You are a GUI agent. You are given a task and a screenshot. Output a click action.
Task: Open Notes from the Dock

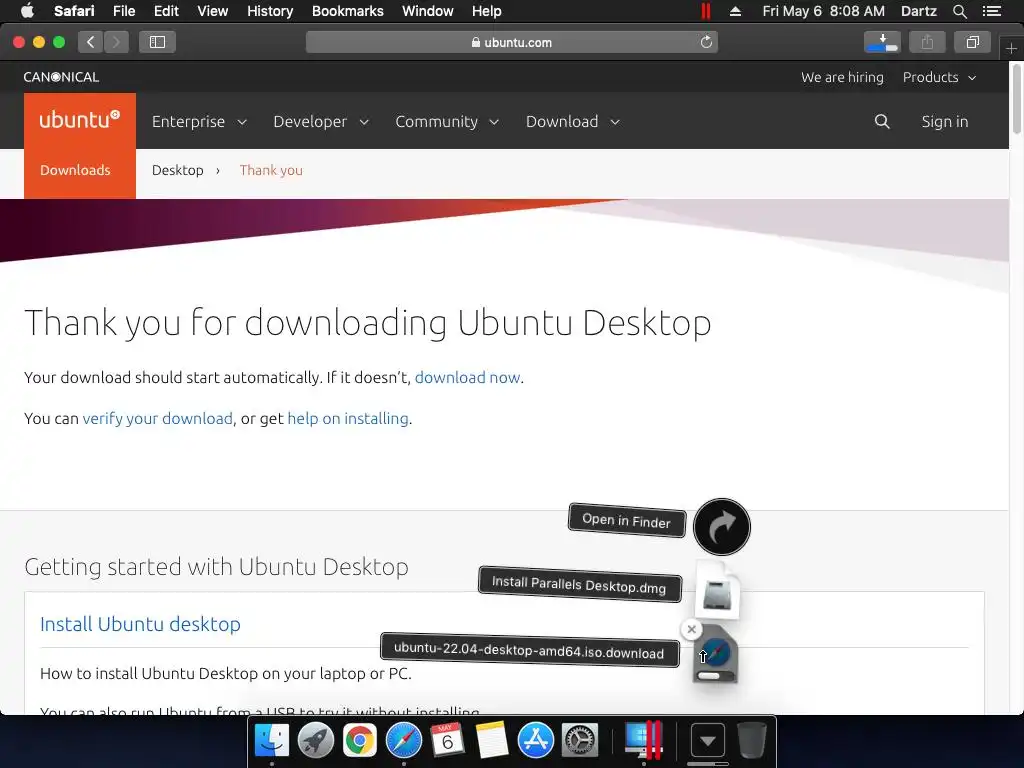tap(492, 741)
